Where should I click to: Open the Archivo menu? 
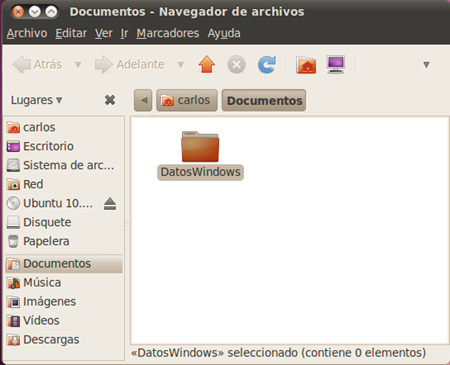pyautogui.click(x=27, y=33)
